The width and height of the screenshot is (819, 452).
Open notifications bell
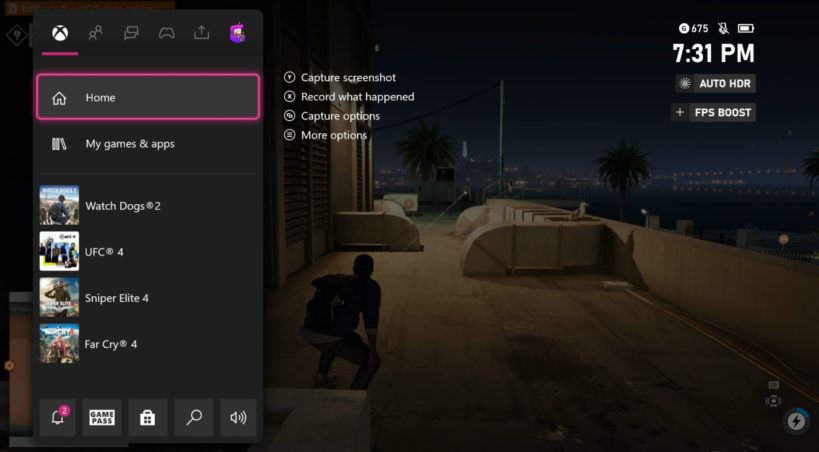click(58, 418)
